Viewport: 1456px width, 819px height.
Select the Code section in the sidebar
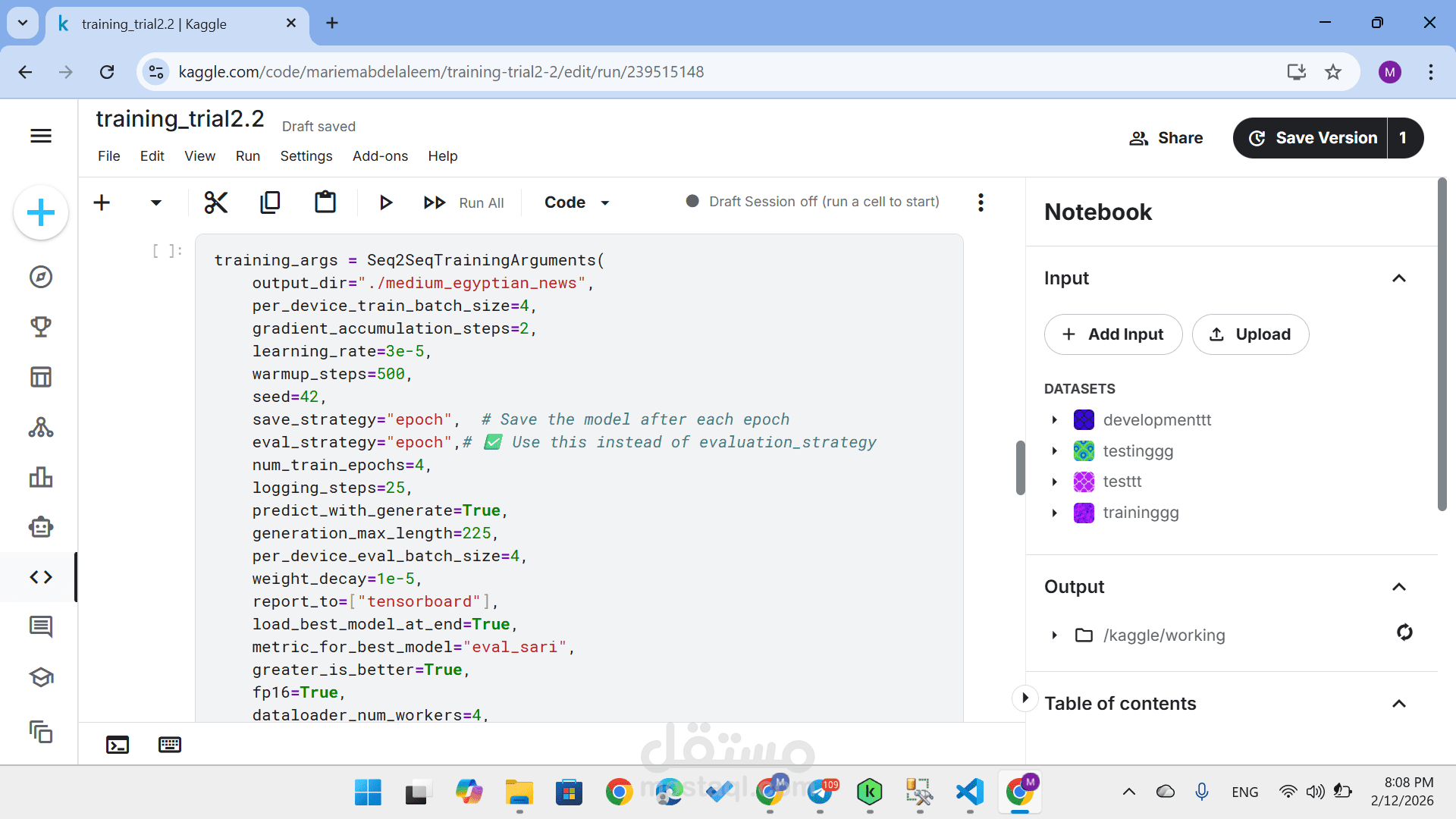(x=40, y=577)
